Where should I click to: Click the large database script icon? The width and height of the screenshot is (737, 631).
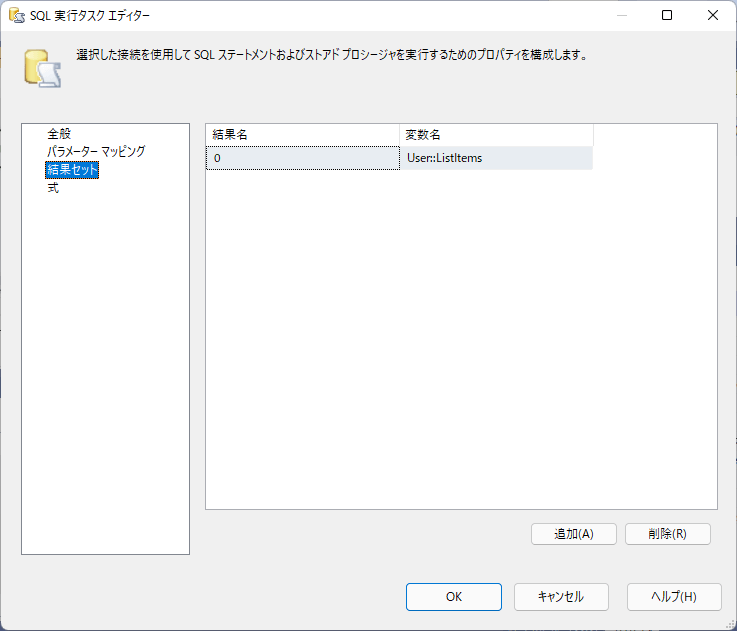[x=42, y=69]
